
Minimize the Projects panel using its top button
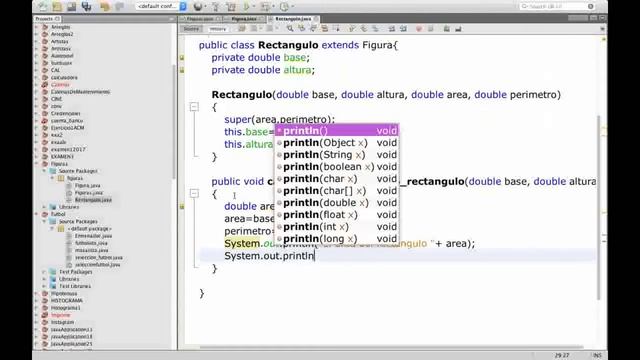[171, 19]
